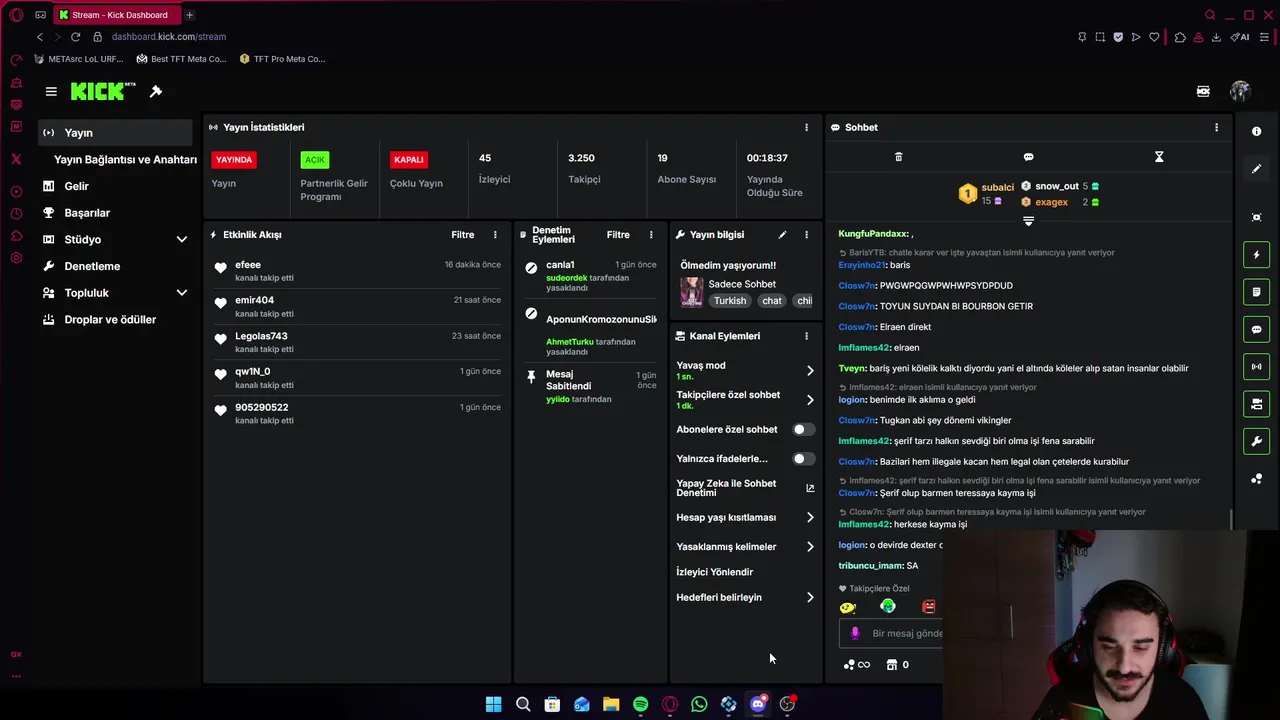Click pencil edit icon in right toolbar
This screenshot has width=1280, height=720.
[x=1256, y=169]
